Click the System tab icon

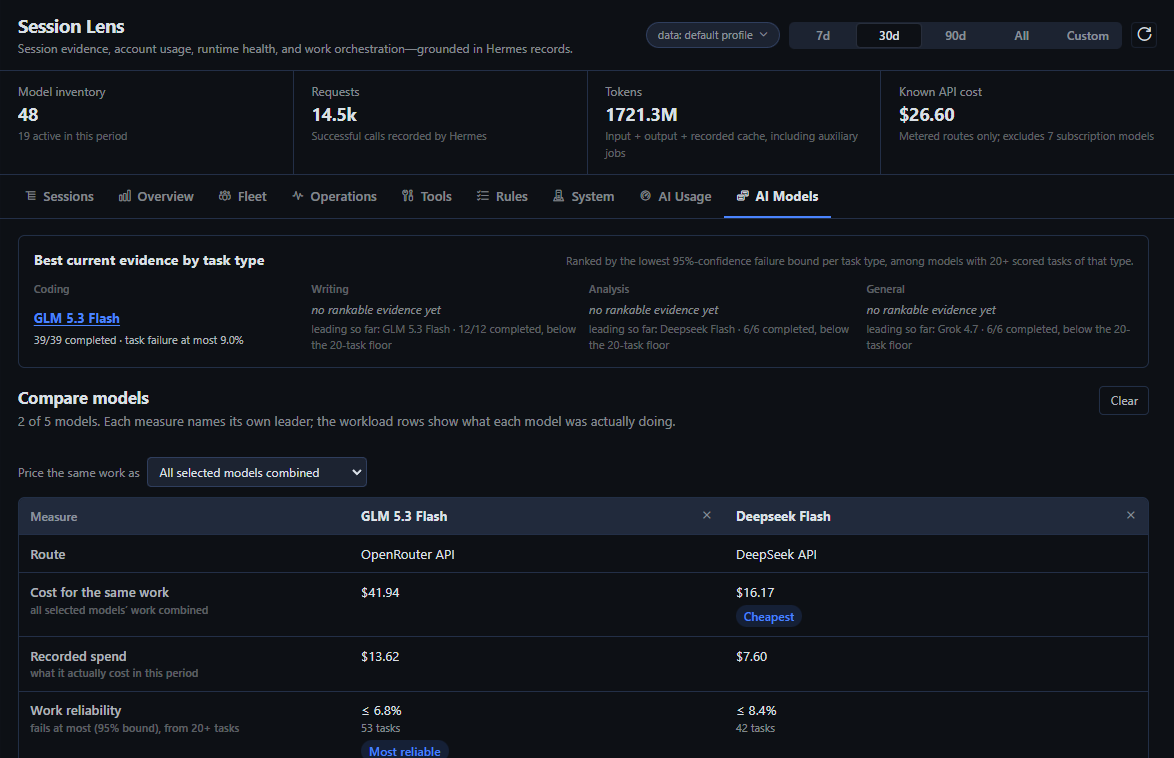[x=559, y=196]
